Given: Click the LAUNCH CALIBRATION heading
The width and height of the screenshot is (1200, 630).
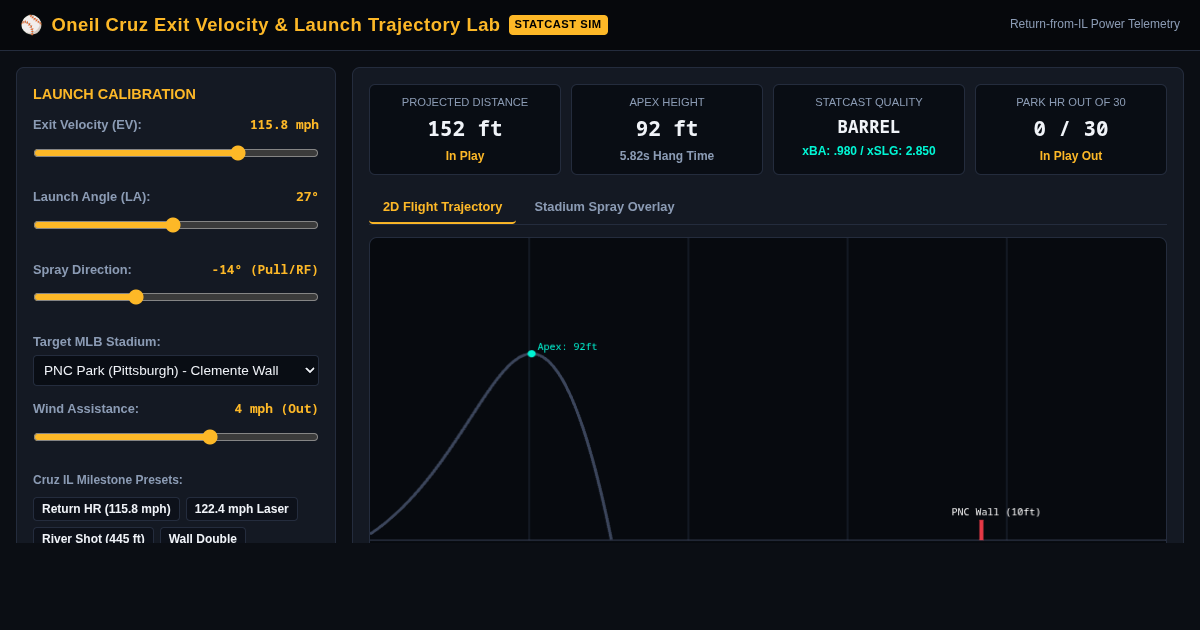Looking at the screenshot, I should [x=114, y=94].
